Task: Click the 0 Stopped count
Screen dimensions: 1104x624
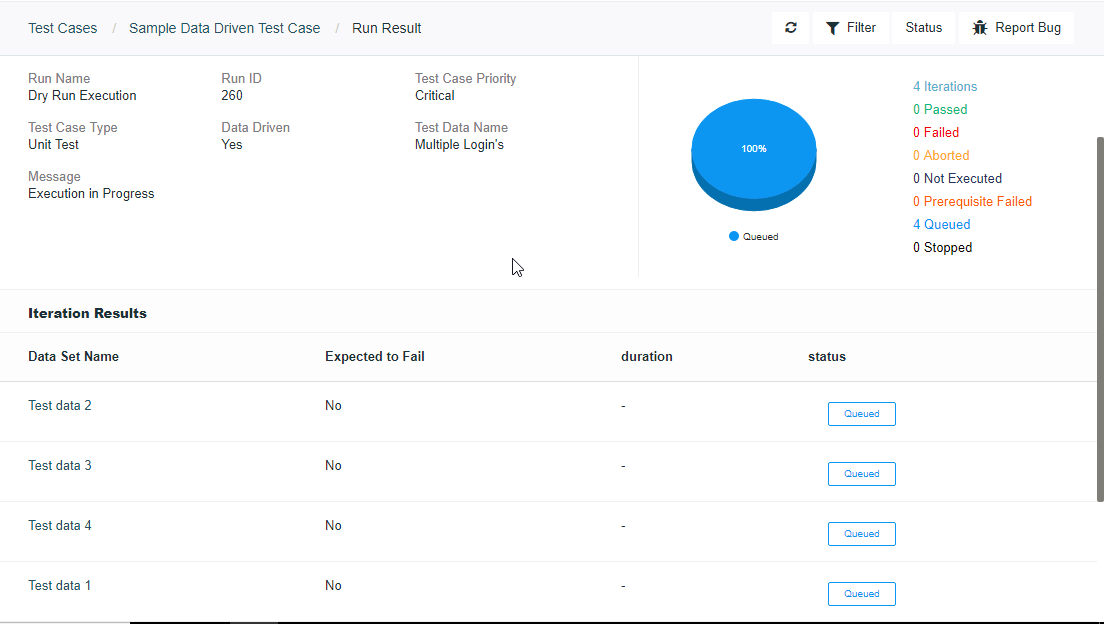Action: tap(942, 247)
